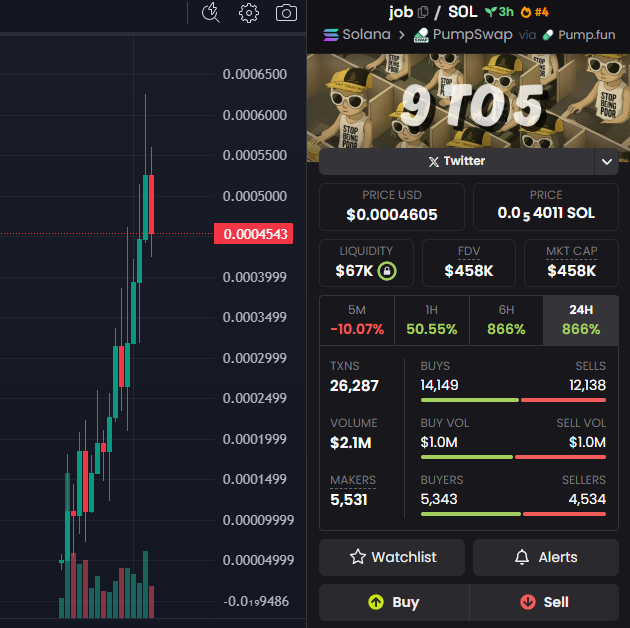Screen dimensions: 630x628
Task: Click the Sell button
Action: click(544, 602)
